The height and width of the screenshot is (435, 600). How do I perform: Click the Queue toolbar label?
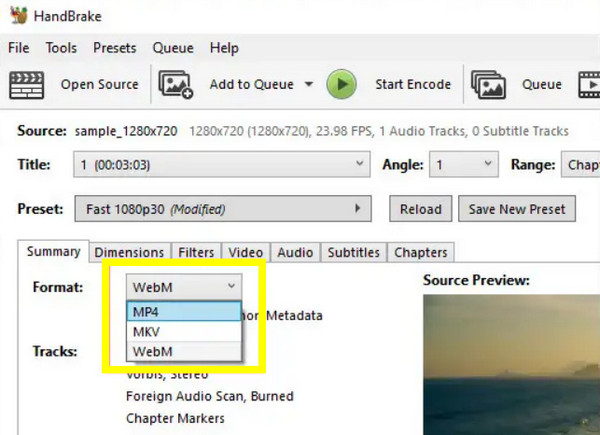click(x=542, y=84)
